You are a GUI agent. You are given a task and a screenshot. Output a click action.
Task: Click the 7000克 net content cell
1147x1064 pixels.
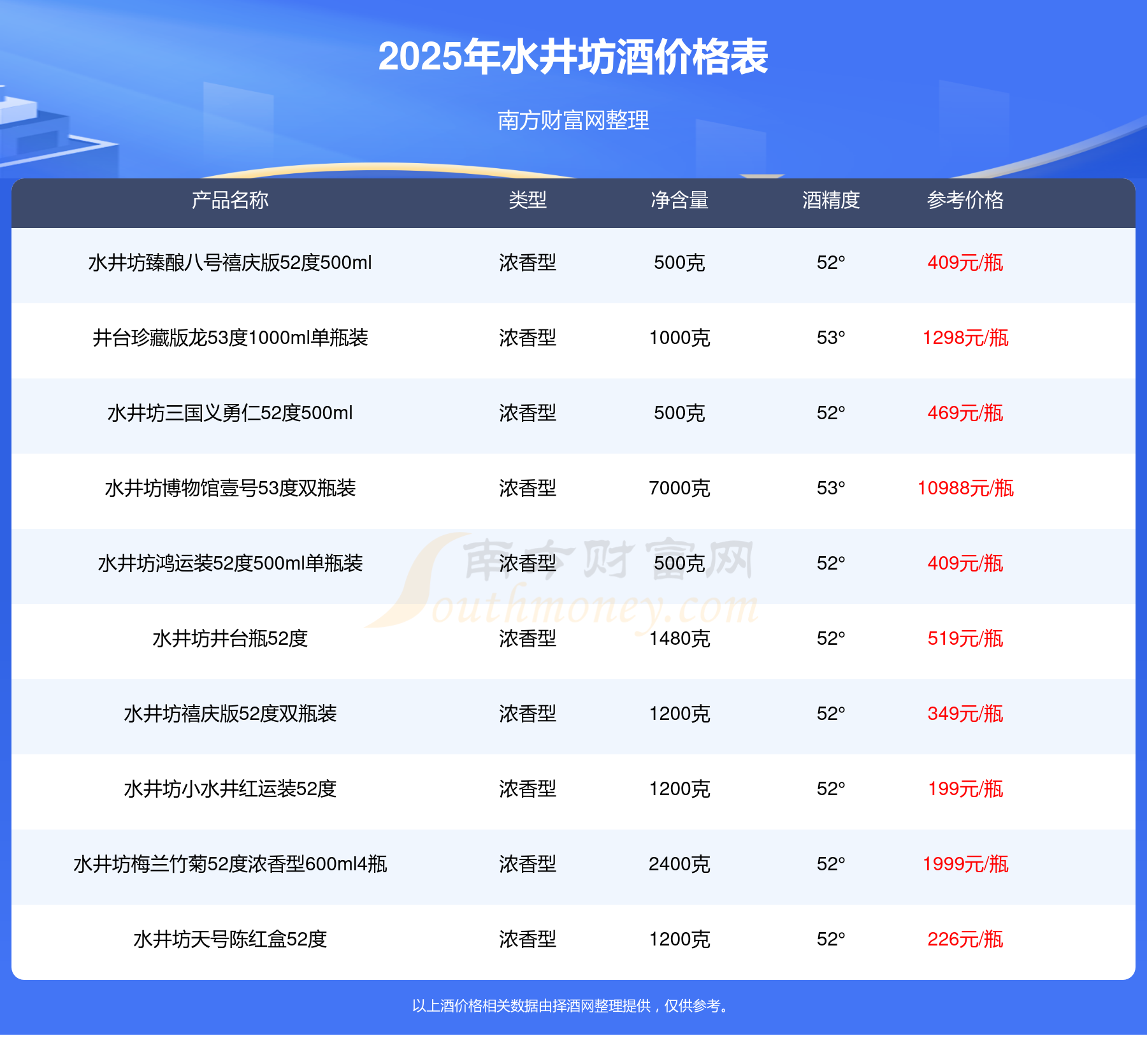(679, 488)
